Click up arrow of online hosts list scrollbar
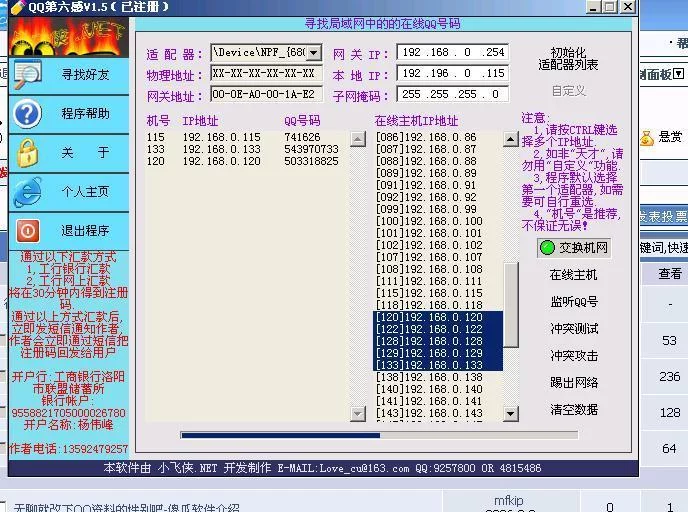 point(511,140)
